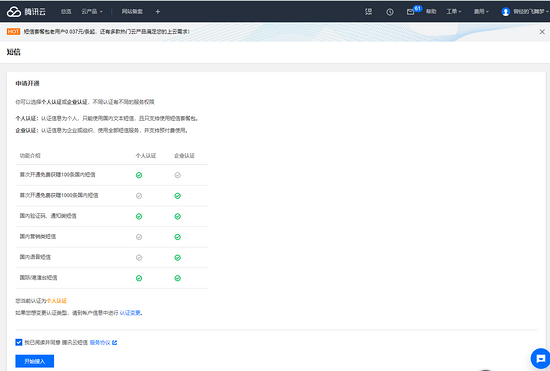Click the orange 个人认证 status text
The image size is (550, 371).
(x=56, y=301)
